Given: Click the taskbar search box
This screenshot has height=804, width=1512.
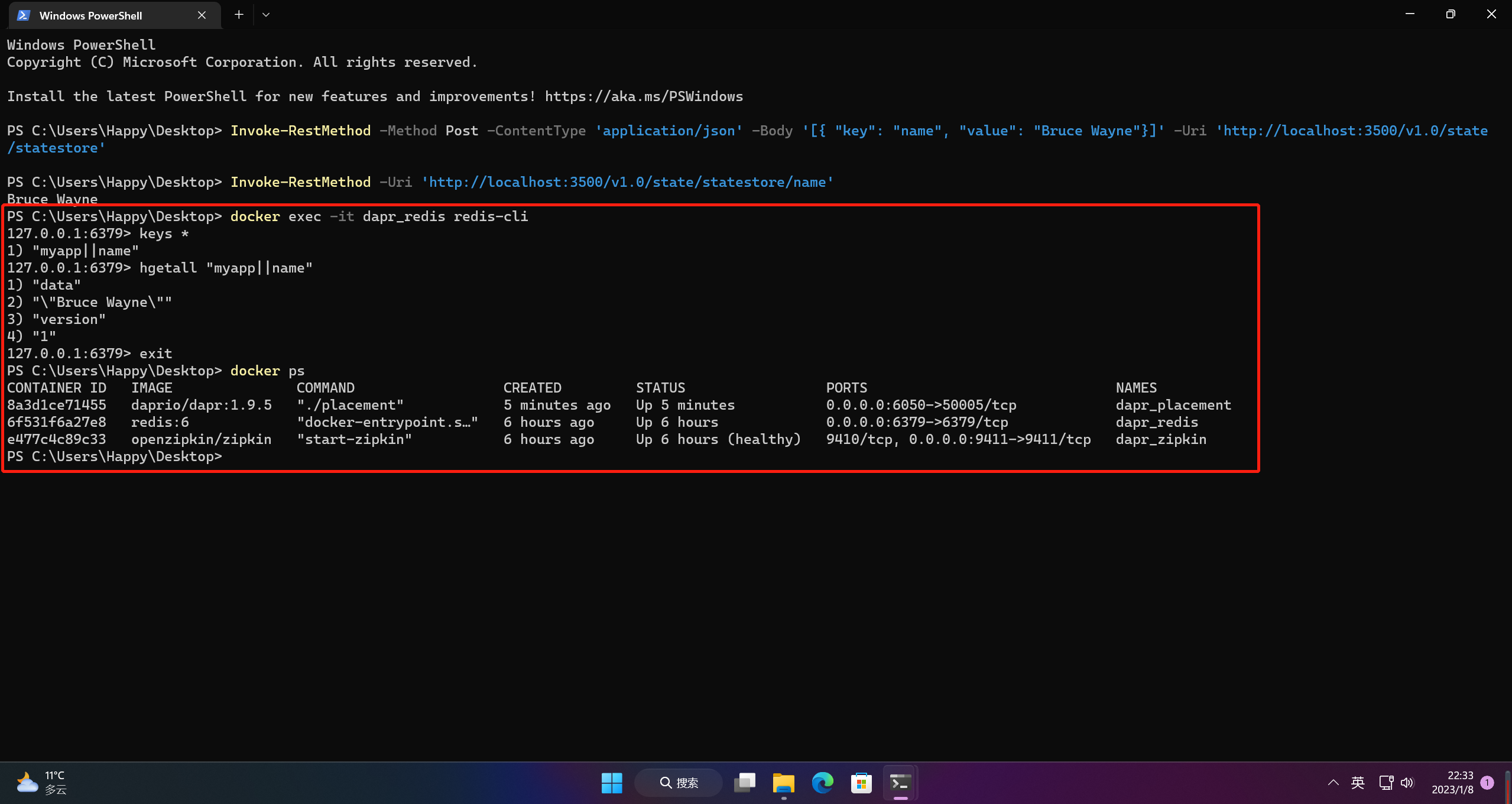Looking at the screenshot, I should [x=679, y=783].
